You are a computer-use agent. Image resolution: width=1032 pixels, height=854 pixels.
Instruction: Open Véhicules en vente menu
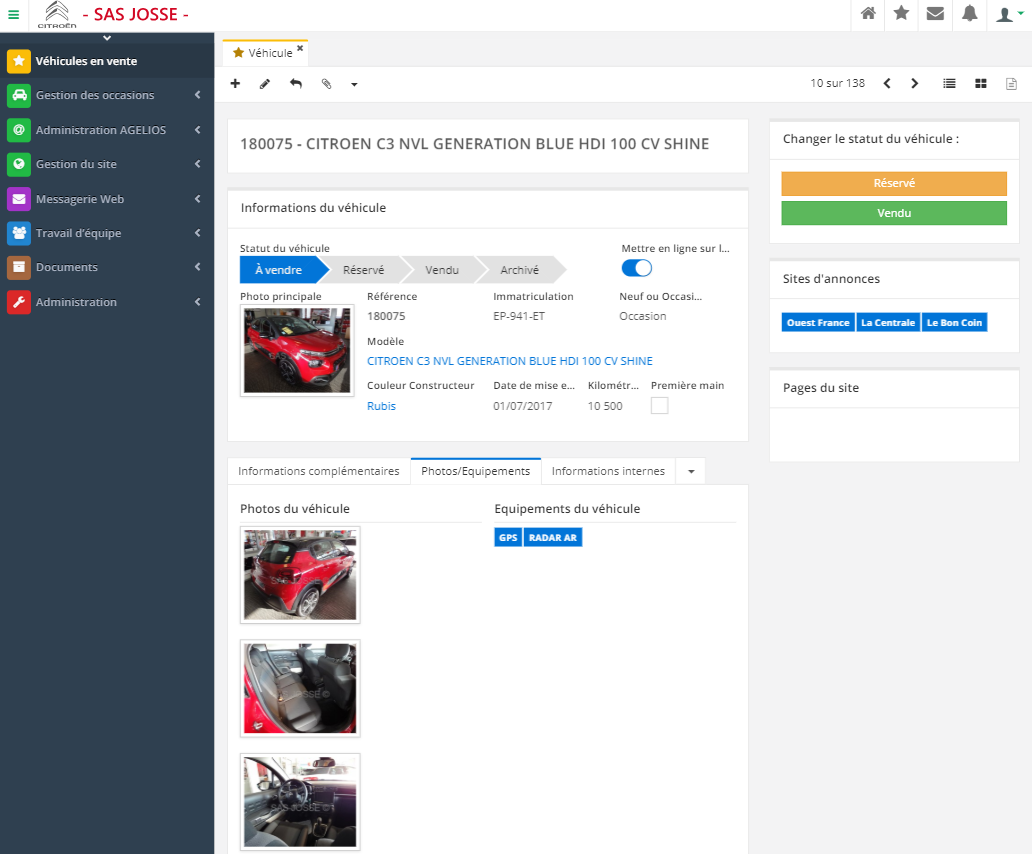tap(107, 61)
